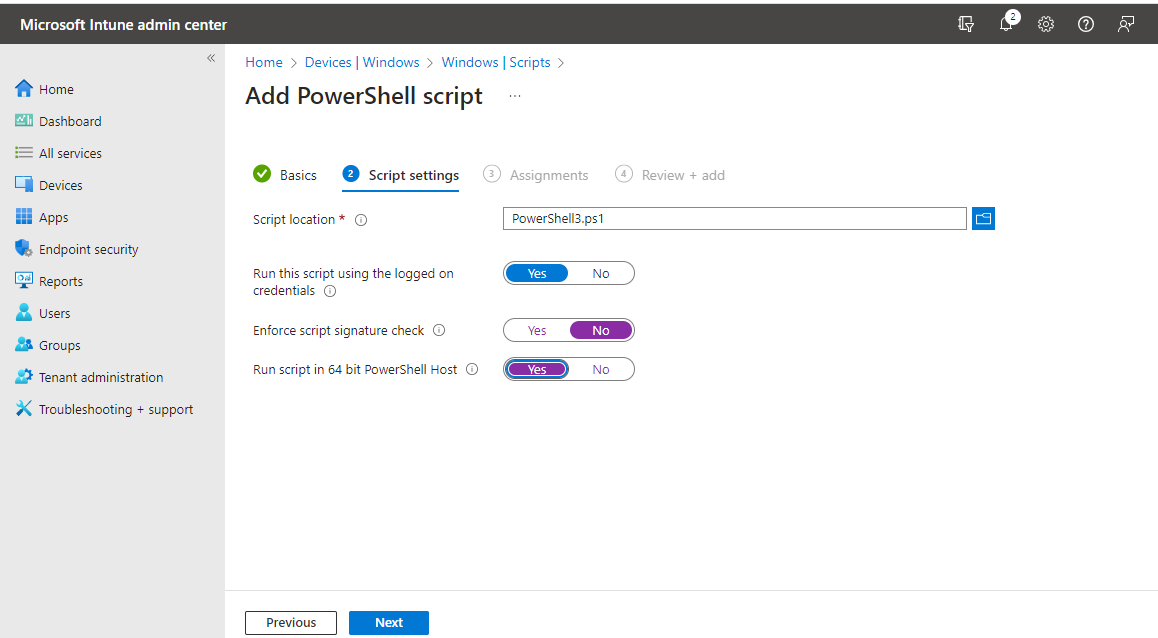The width and height of the screenshot is (1158, 638).
Task: Click the Home breadcrumb link
Action: [x=264, y=63]
